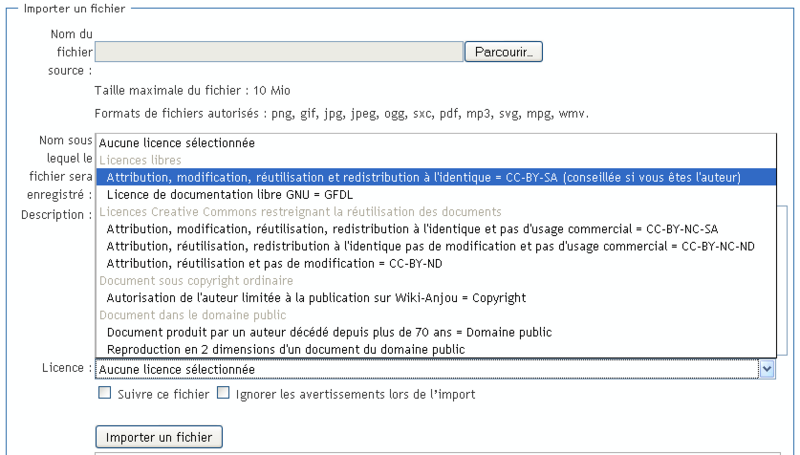Click the arrow button of the Licence dropdown
This screenshot has width=800, height=455.
[767, 370]
